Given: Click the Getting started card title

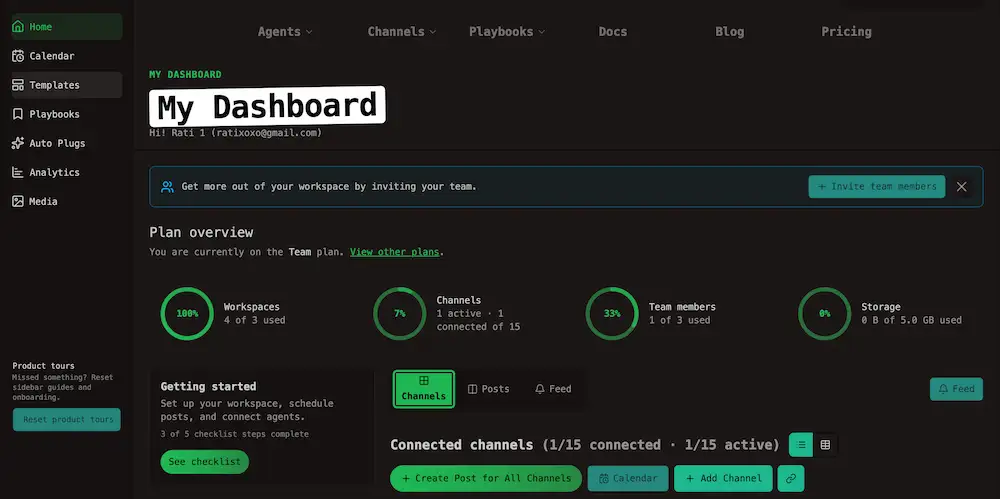Looking at the screenshot, I should pyautogui.click(x=209, y=387).
